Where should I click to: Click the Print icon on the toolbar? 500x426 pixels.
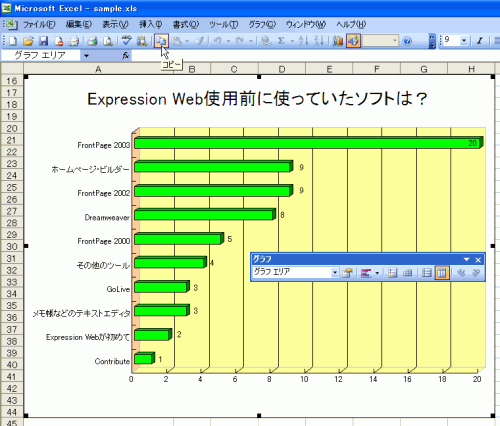(x=74, y=41)
